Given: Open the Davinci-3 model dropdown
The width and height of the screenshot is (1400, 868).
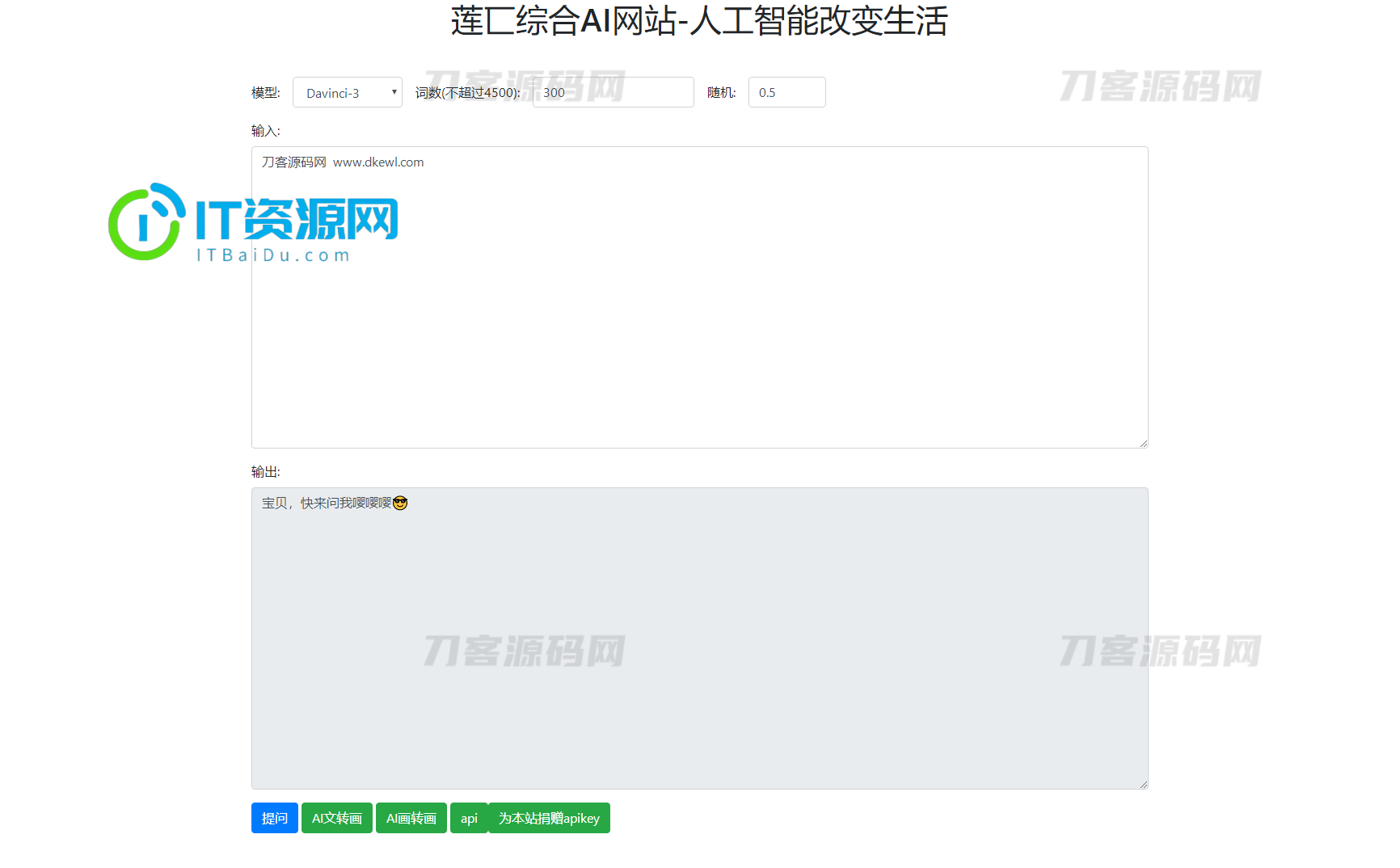Looking at the screenshot, I should 347,92.
